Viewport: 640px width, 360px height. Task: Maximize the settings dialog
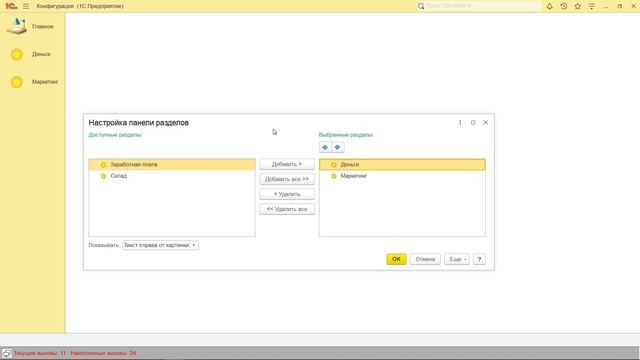coord(473,122)
